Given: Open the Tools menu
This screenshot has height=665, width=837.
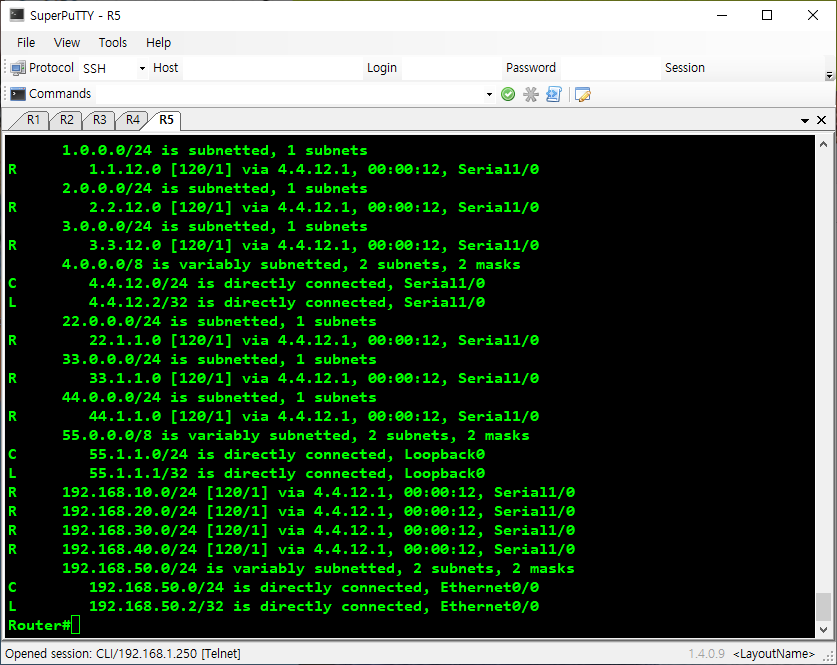Looking at the screenshot, I should pos(113,43).
